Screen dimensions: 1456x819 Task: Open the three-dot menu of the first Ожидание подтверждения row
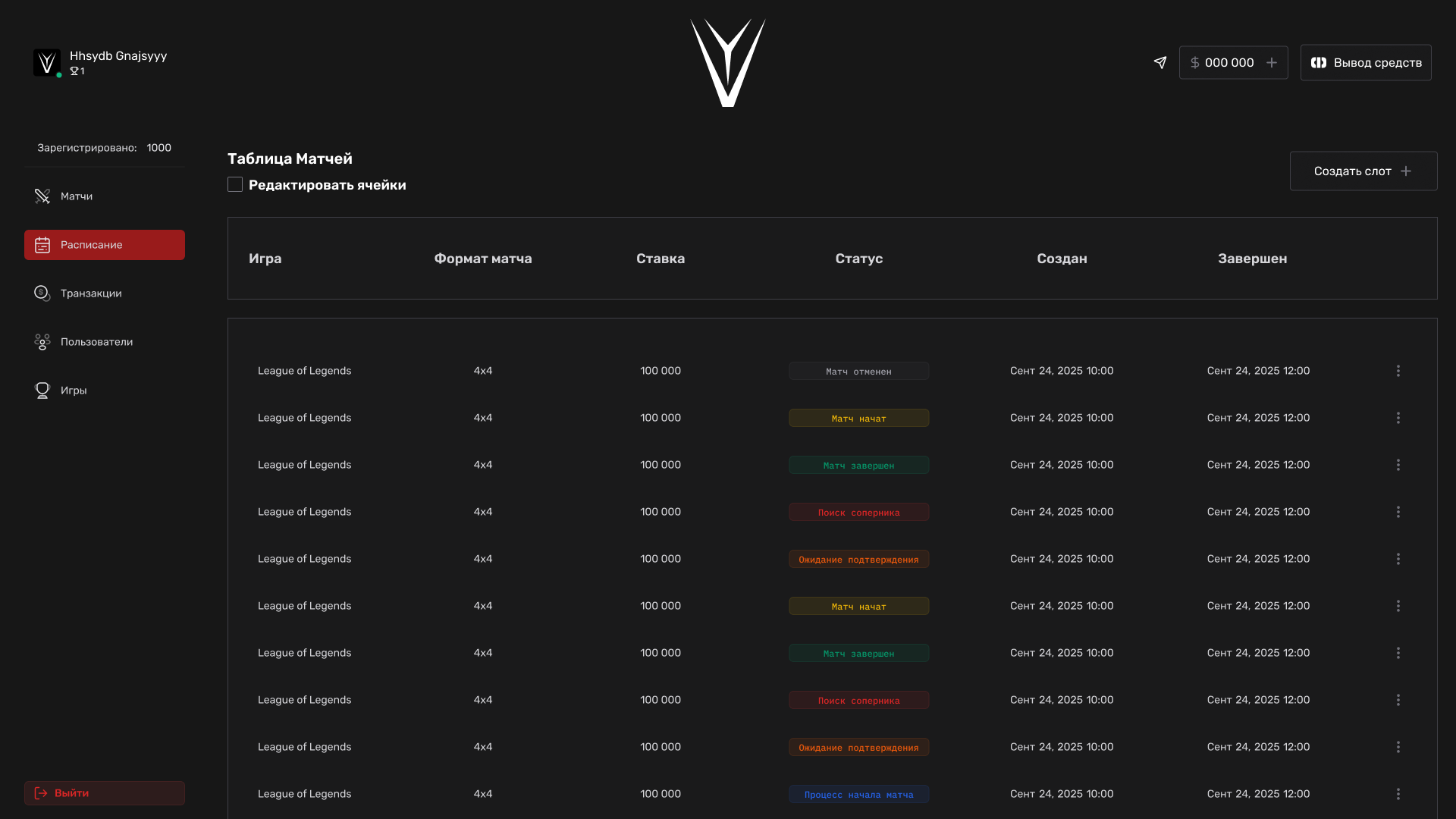tap(1398, 559)
